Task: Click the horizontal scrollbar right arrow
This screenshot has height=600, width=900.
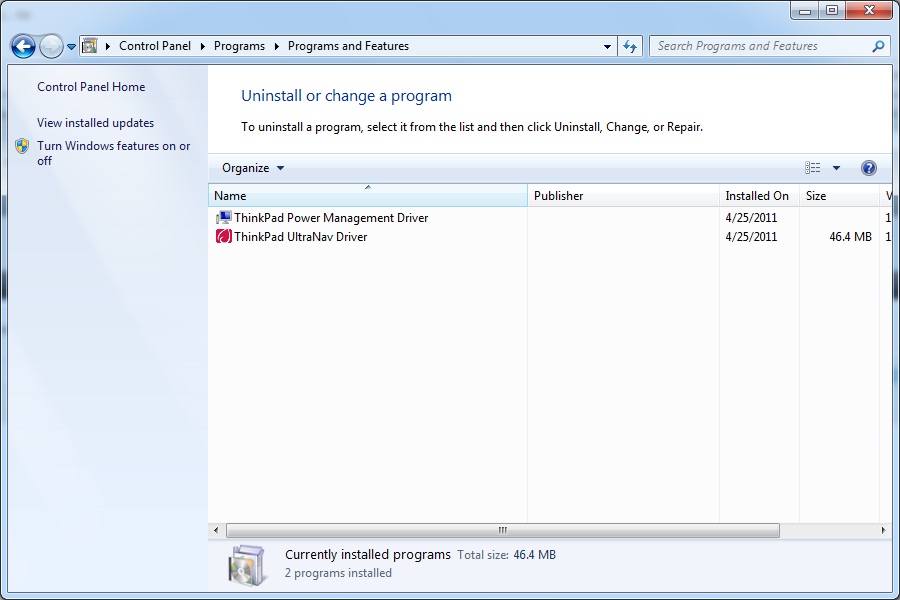Action: coord(883,530)
